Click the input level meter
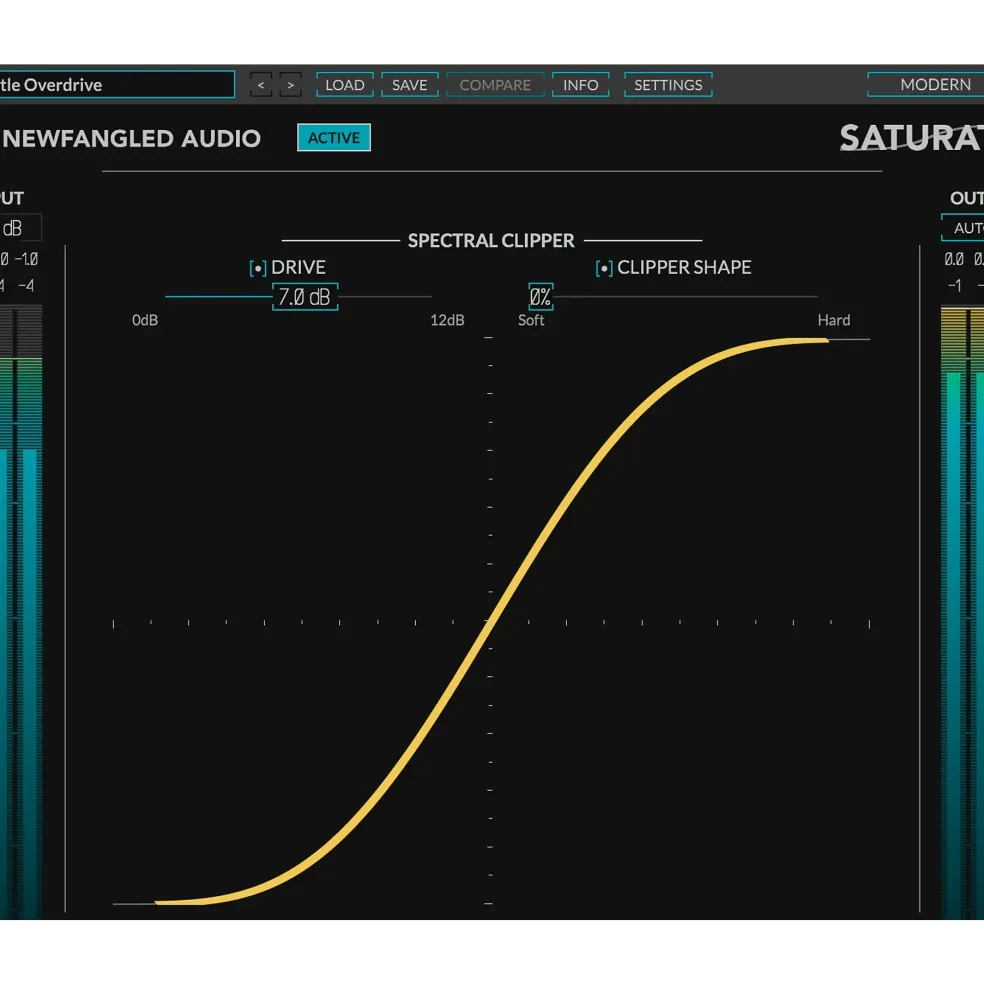984x985 pixels. click(21, 612)
